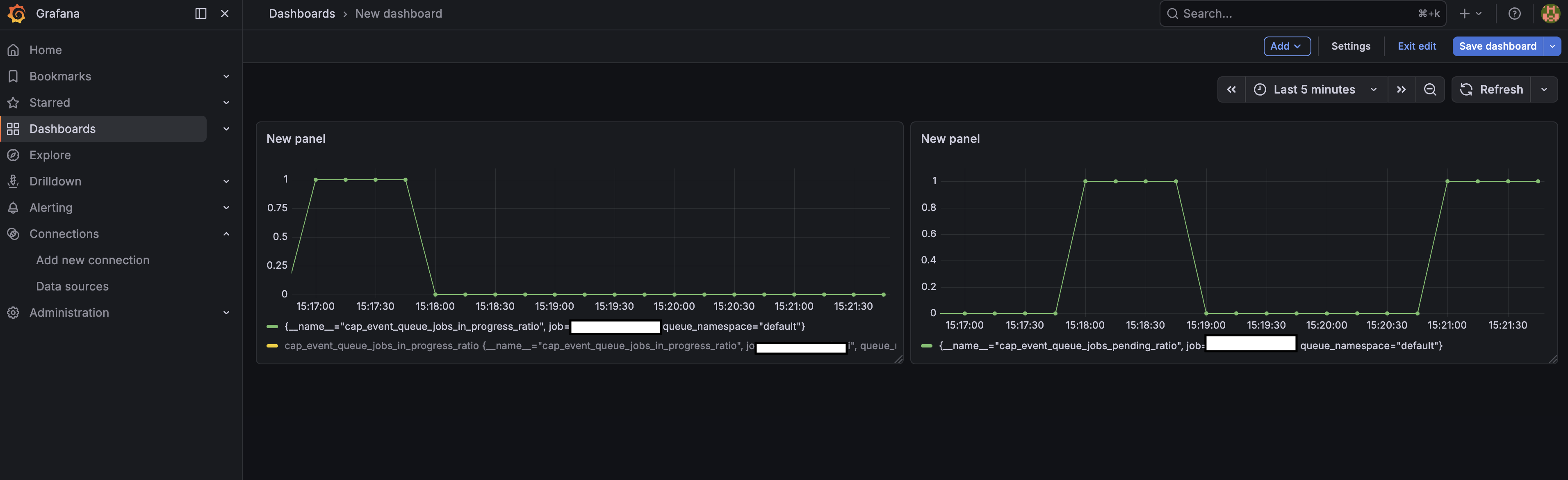Click Exit edit
The width and height of the screenshot is (1568, 480).
point(1417,46)
